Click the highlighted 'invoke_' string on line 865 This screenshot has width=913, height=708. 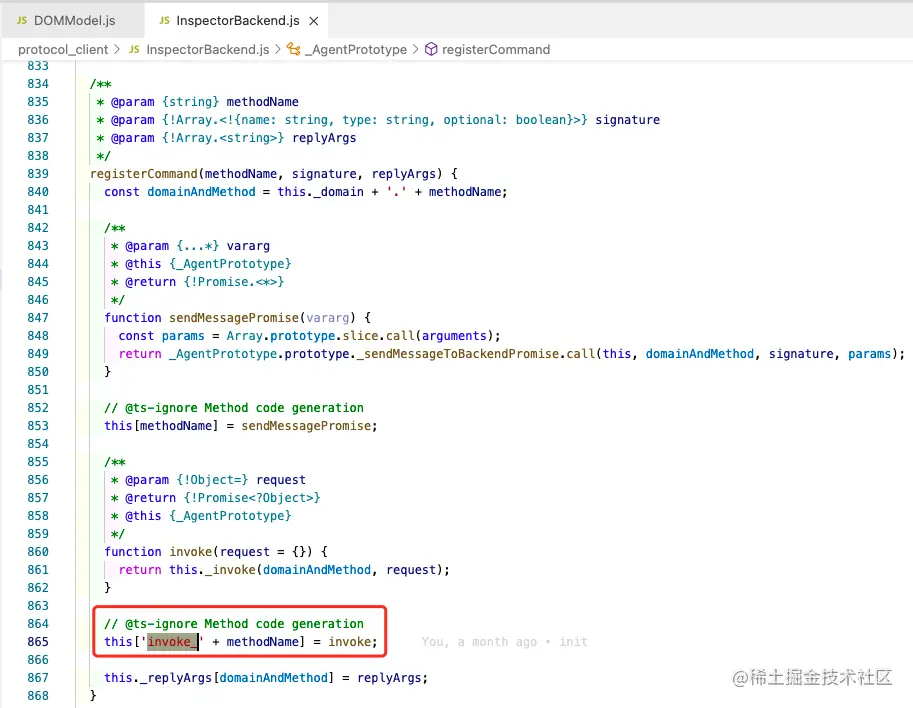coord(172,642)
